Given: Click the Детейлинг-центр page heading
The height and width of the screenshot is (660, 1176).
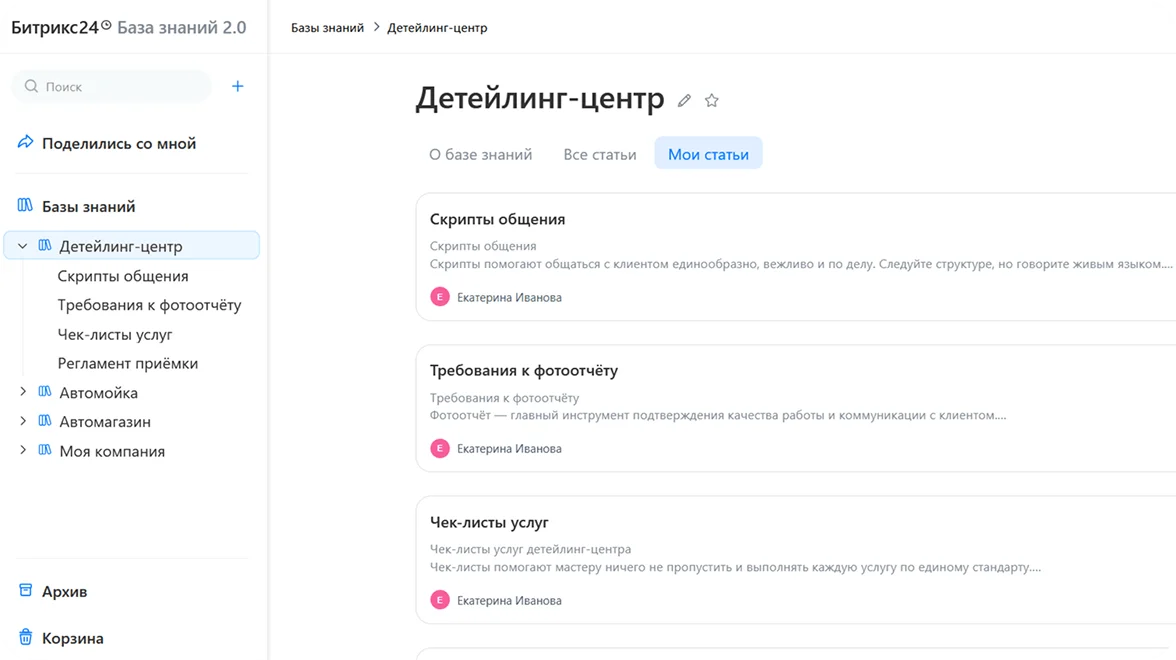Looking at the screenshot, I should point(540,98).
